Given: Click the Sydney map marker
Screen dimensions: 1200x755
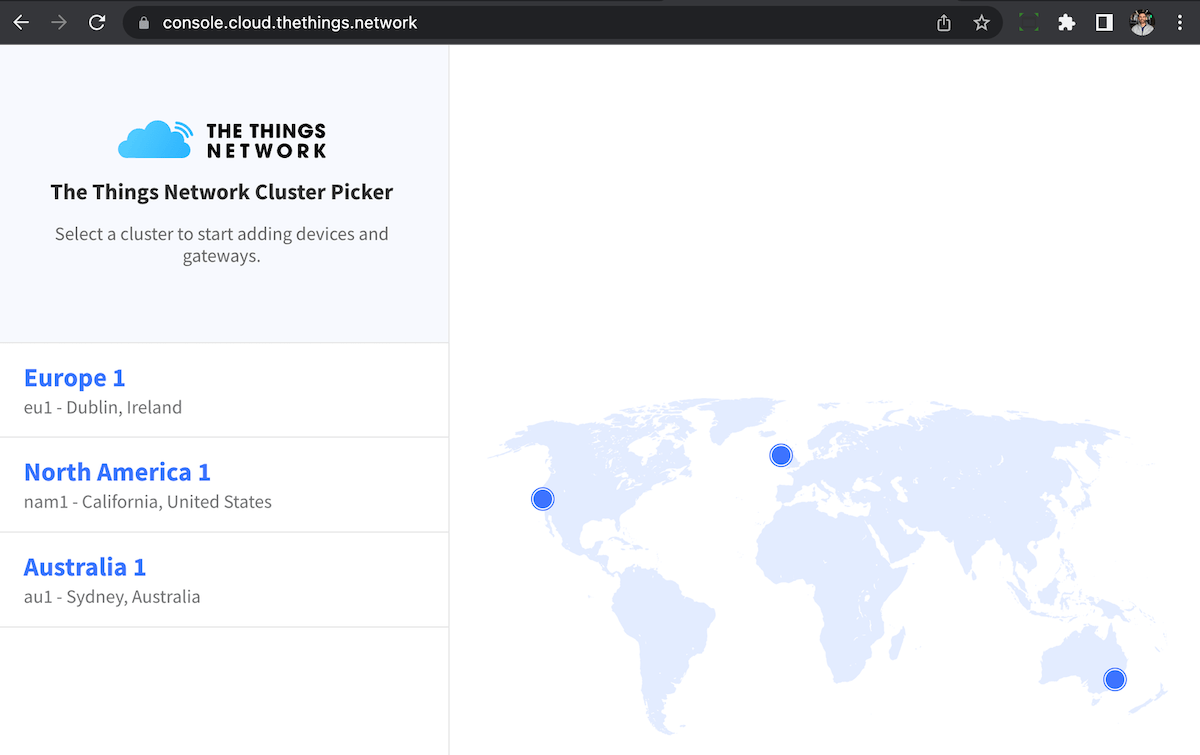Looking at the screenshot, I should [x=1115, y=680].
